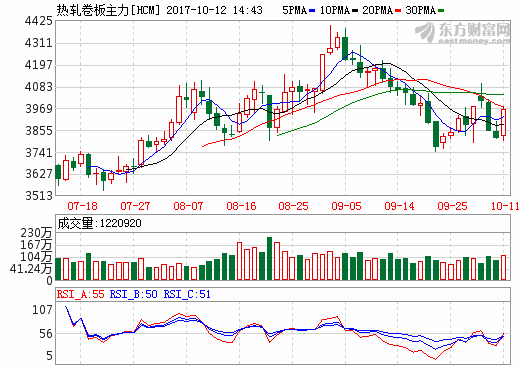Click the 3969 price axis label
Viewport: 520px width, 365px height.
pos(39,109)
